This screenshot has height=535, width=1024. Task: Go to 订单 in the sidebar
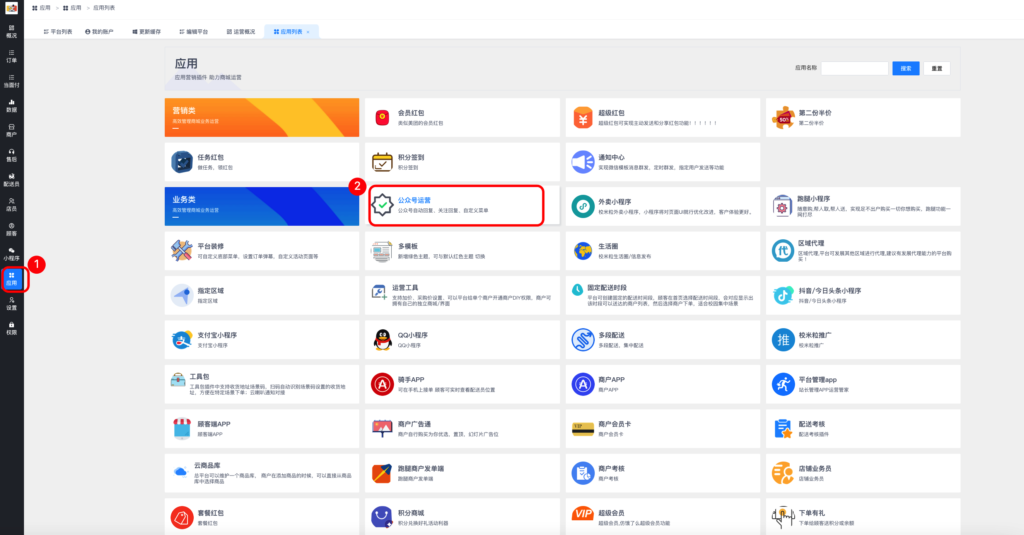(x=11, y=56)
